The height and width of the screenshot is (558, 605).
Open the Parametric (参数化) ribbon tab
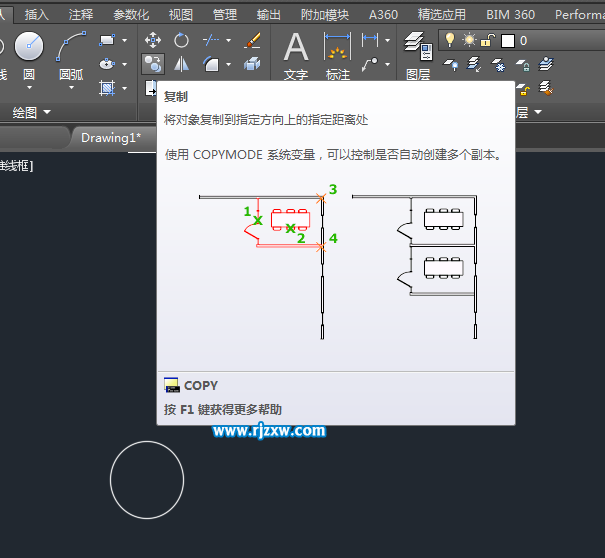coord(131,15)
